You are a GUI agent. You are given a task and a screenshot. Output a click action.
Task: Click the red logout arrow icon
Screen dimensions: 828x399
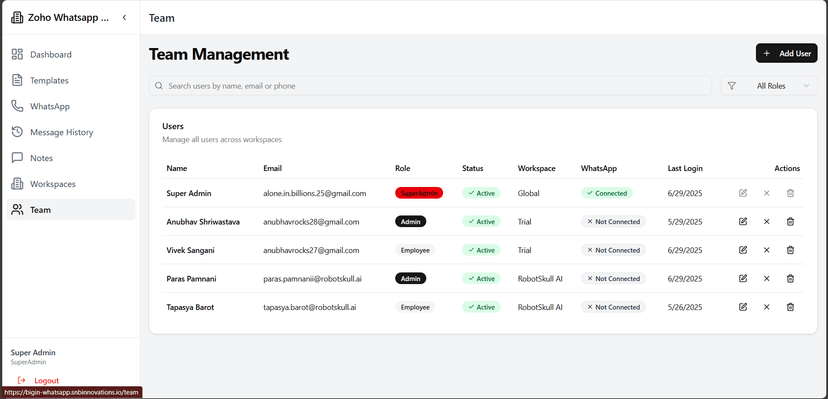22,381
